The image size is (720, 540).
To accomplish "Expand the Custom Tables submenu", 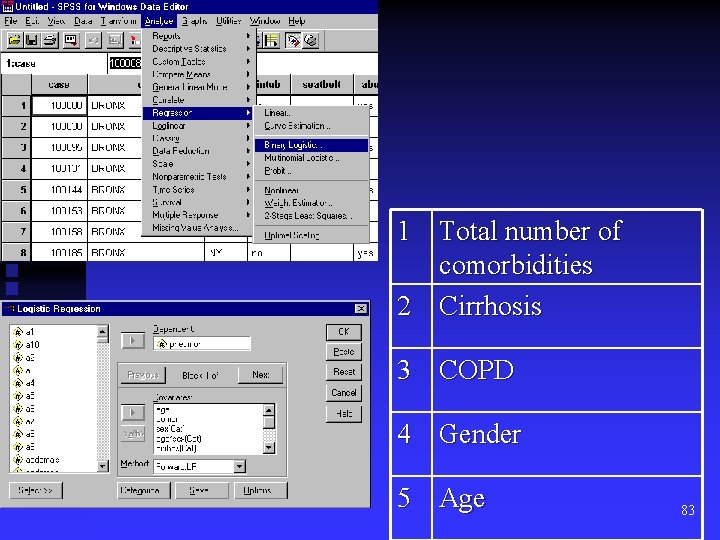I will 197,62.
